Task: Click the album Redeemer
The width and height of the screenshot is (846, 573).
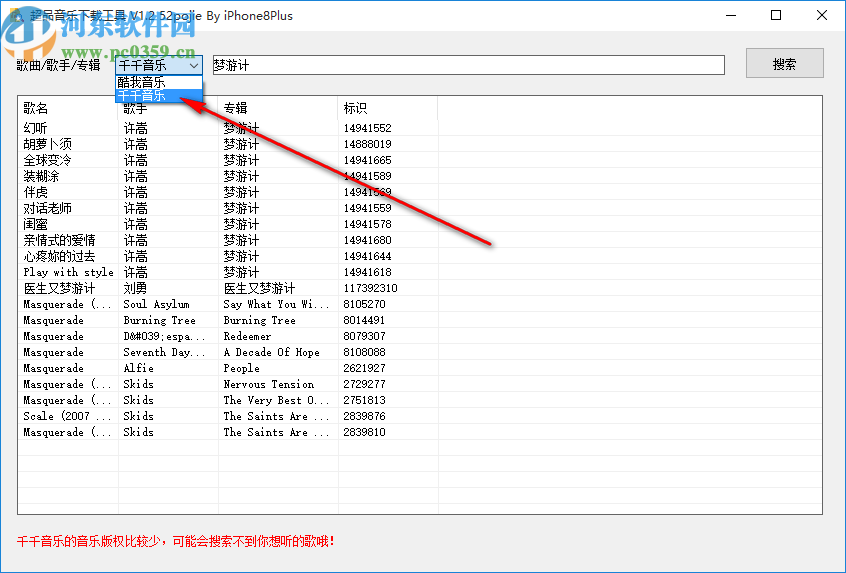Action: 248,336
